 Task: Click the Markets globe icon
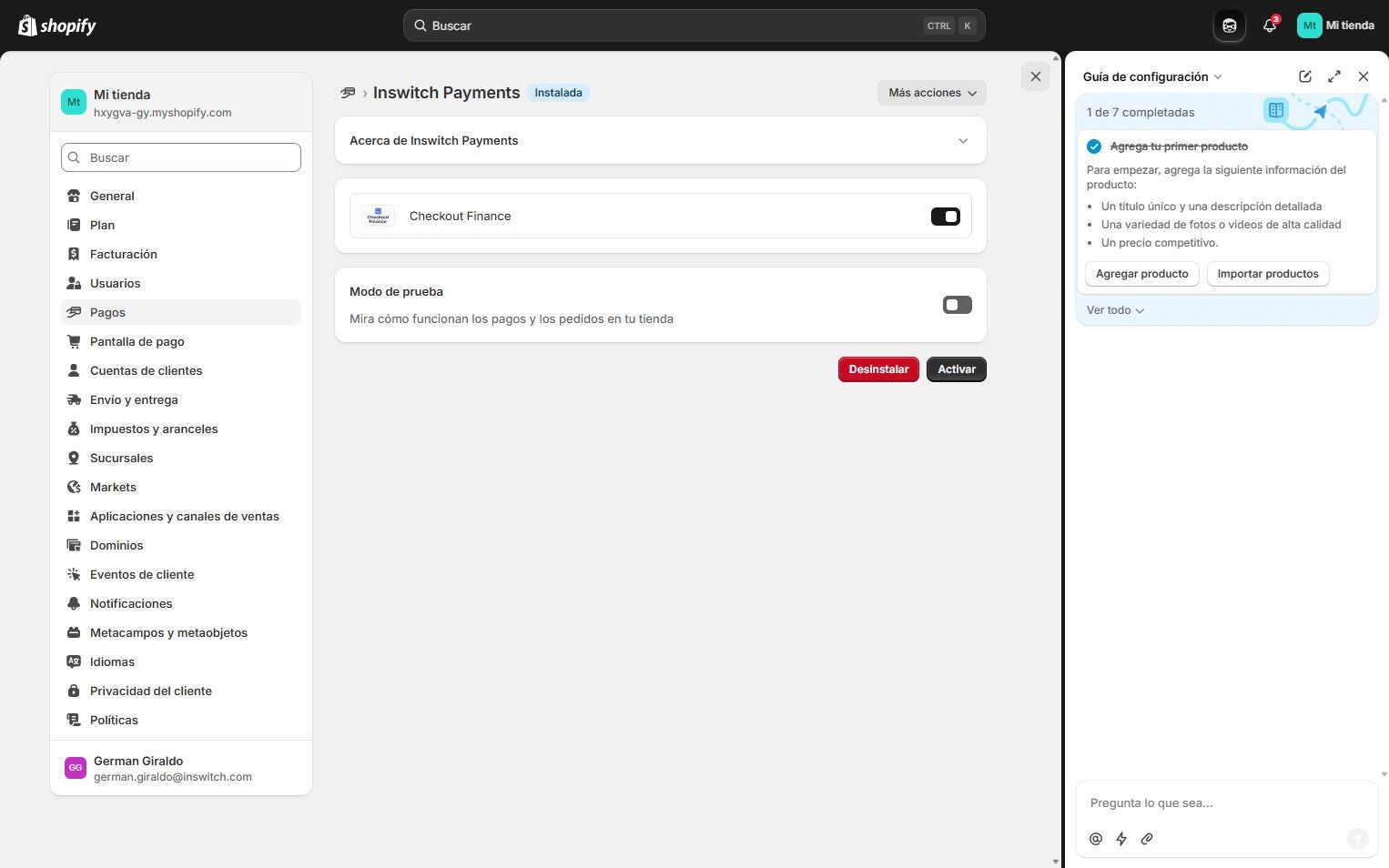tap(74, 487)
